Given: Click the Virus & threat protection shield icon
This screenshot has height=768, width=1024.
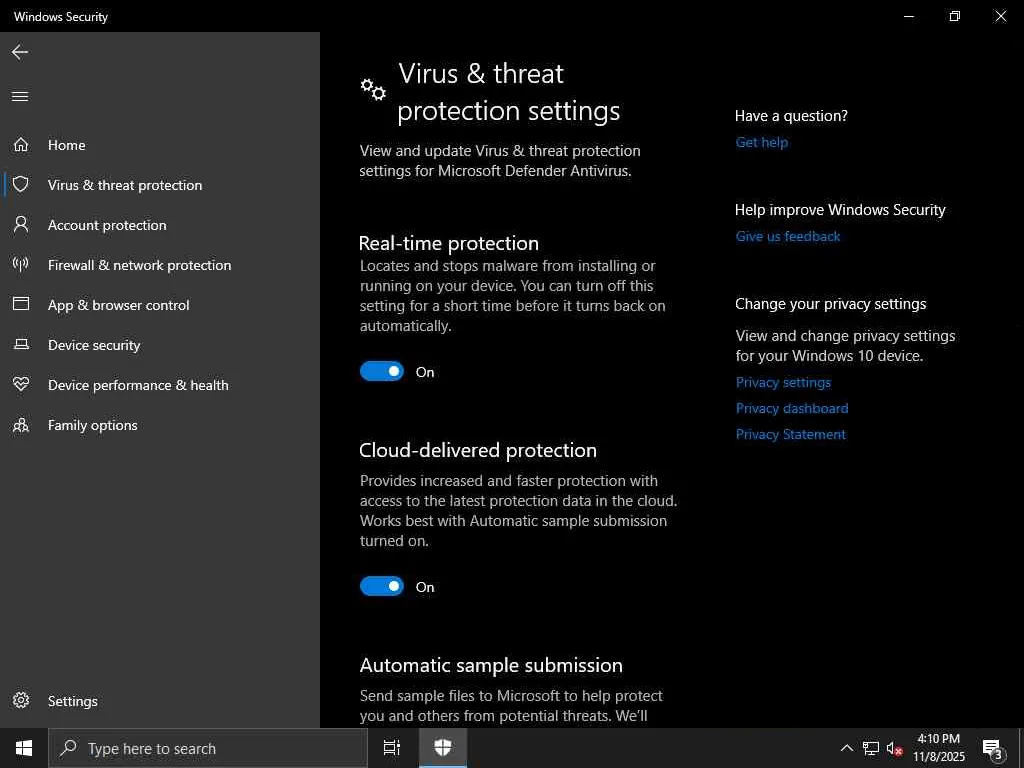Looking at the screenshot, I should pyautogui.click(x=20, y=185).
